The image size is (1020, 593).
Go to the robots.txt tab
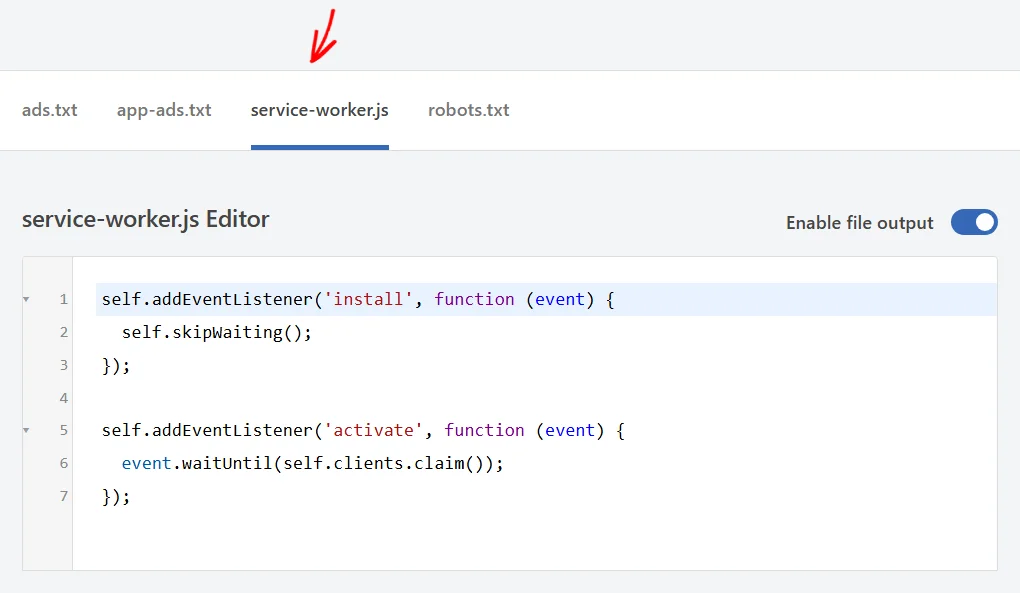tap(468, 110)
